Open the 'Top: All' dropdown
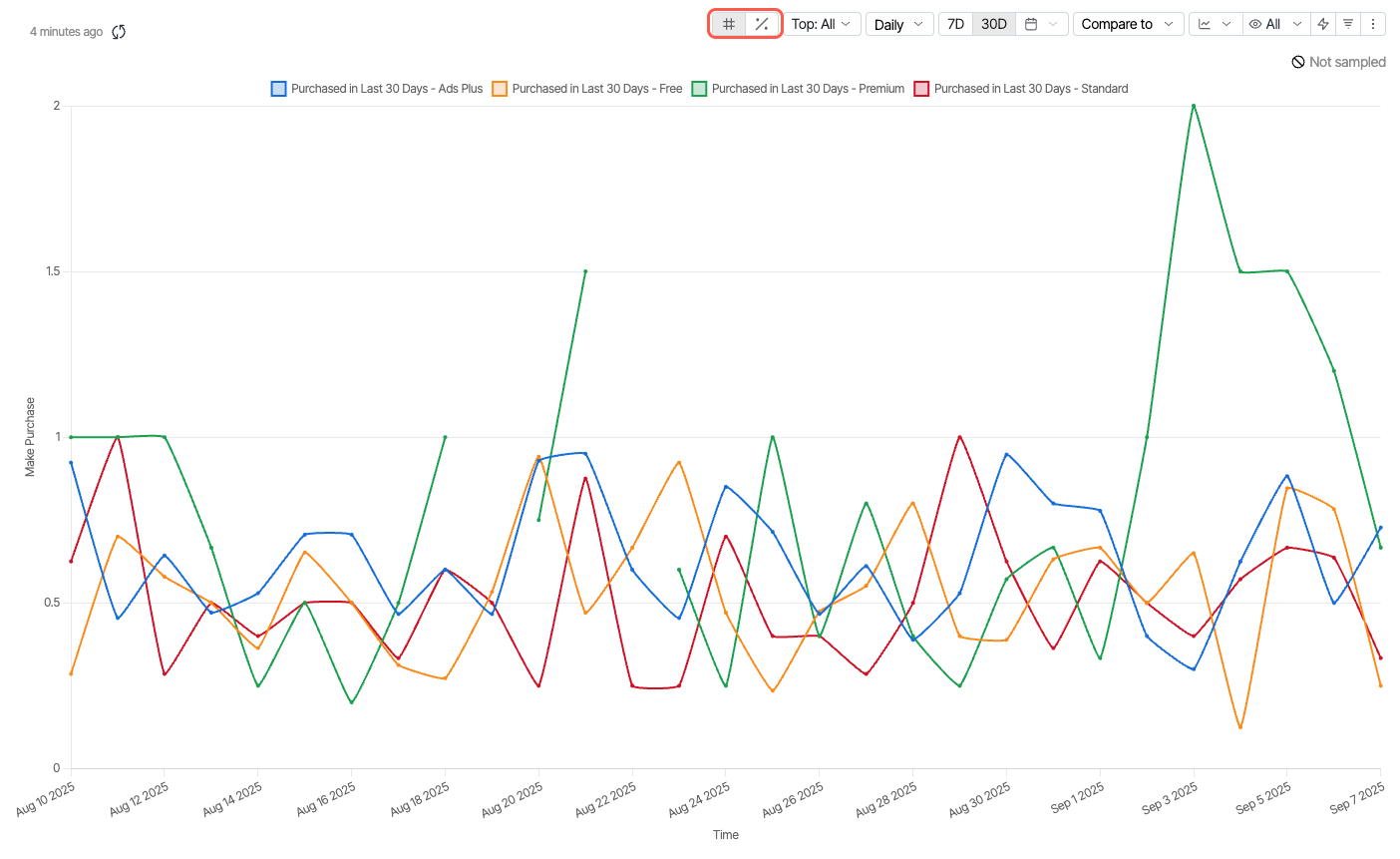 point(821,24)
